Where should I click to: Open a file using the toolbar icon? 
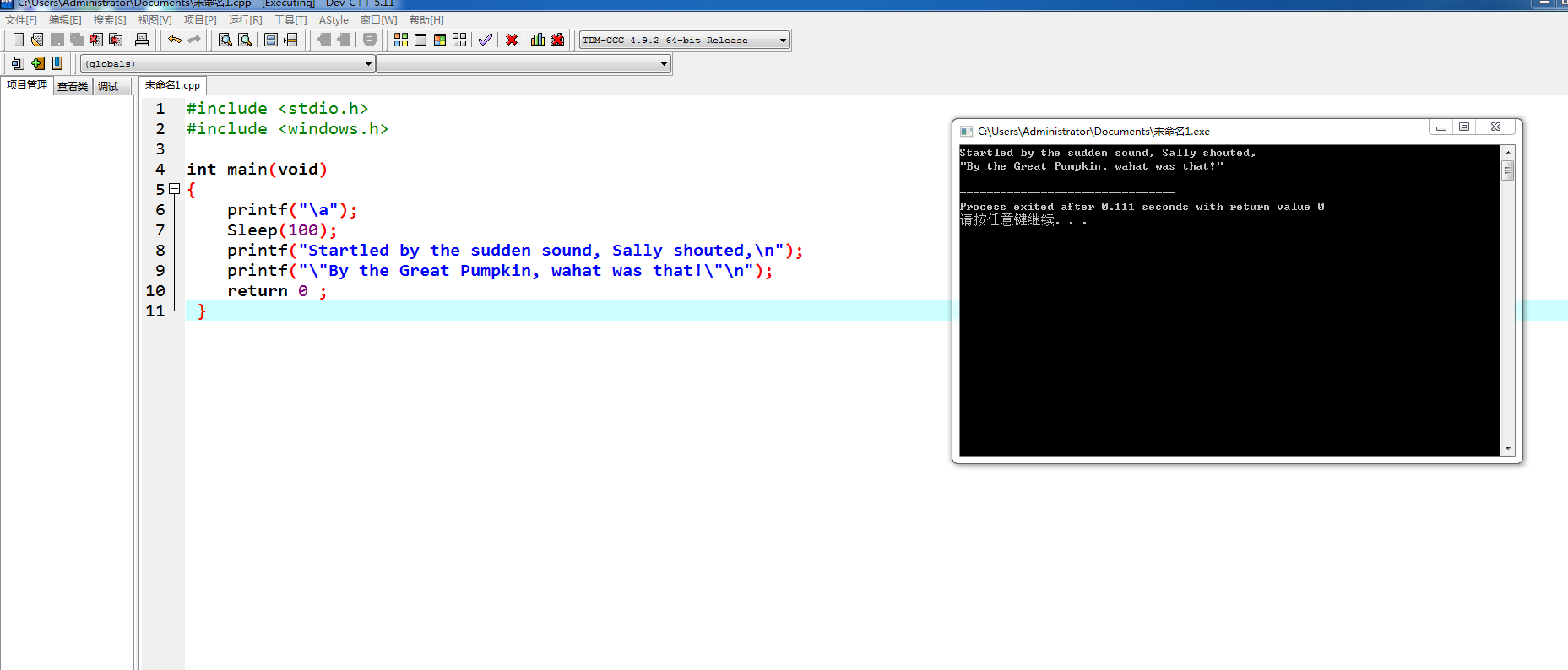(x=37, y=40)
